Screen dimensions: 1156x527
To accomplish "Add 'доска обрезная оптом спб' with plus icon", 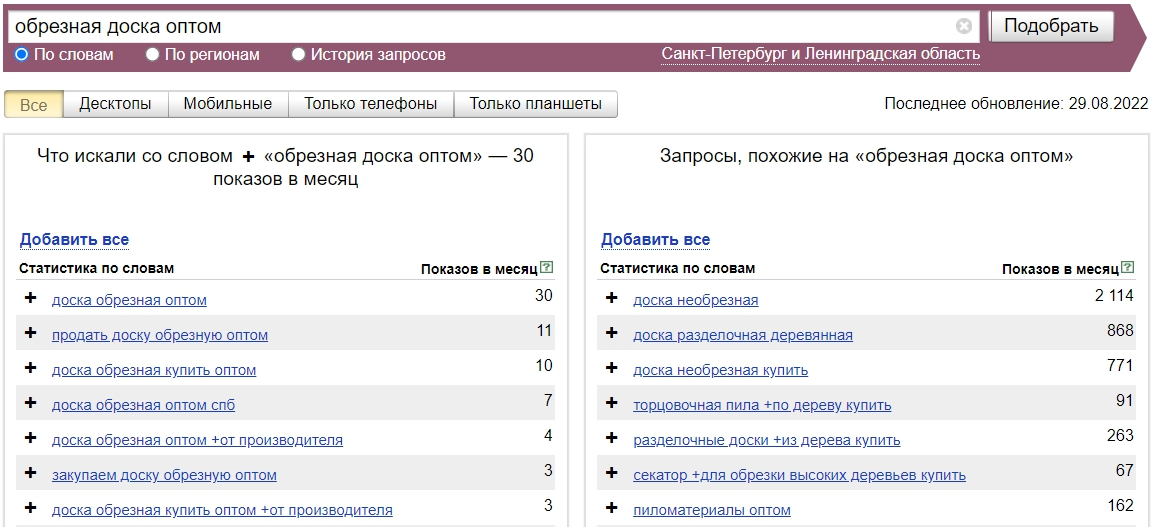I will click(31, 404).
